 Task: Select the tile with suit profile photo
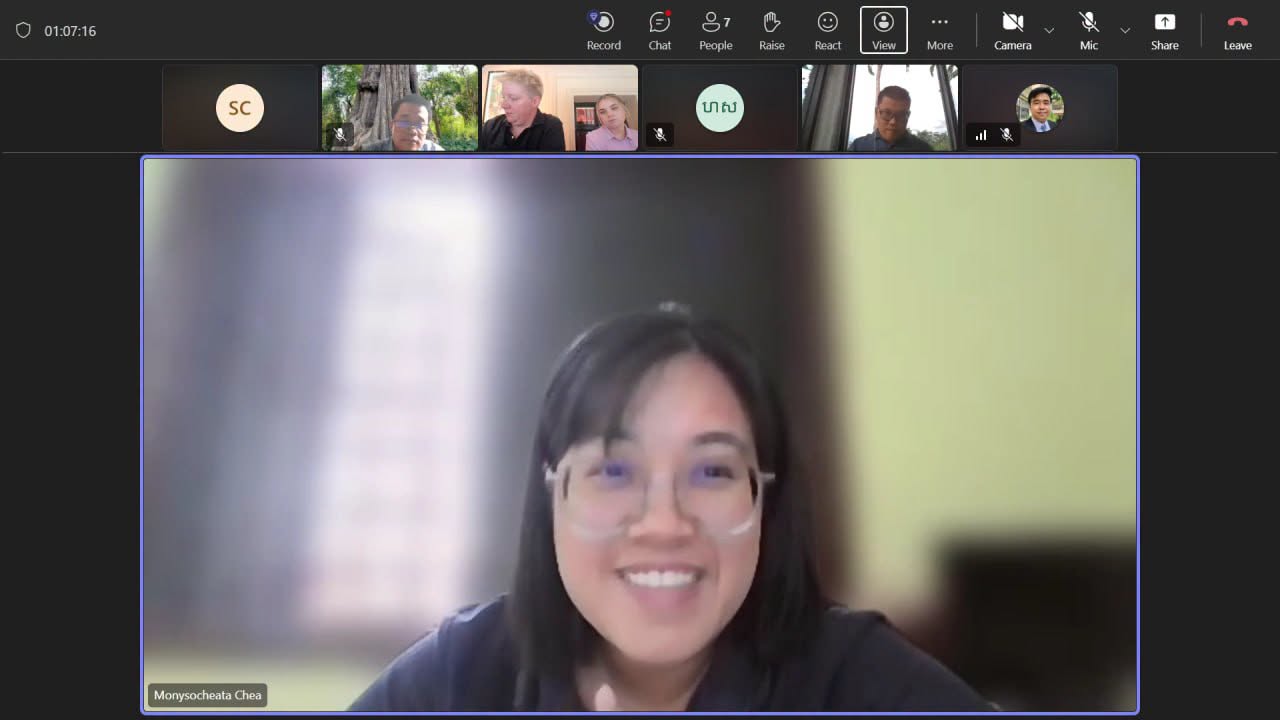[x=1040, y=108]
